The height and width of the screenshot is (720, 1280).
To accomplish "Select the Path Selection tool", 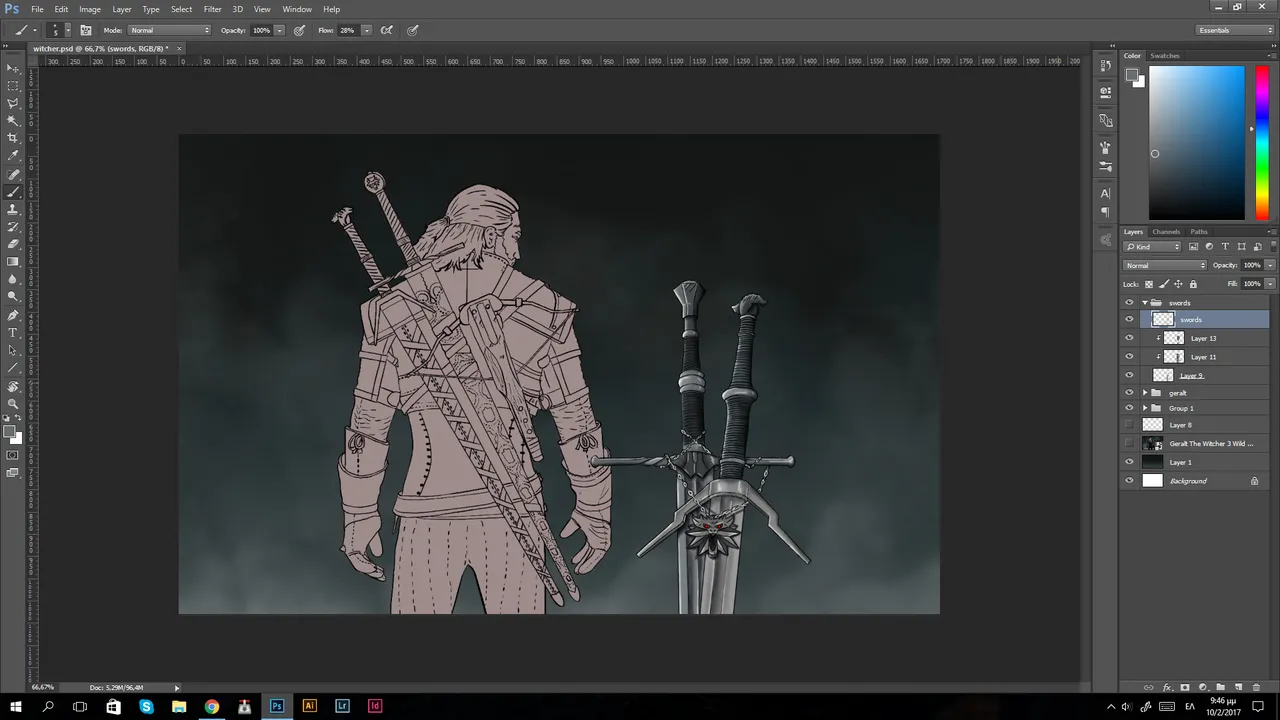I will pos(13,350).
